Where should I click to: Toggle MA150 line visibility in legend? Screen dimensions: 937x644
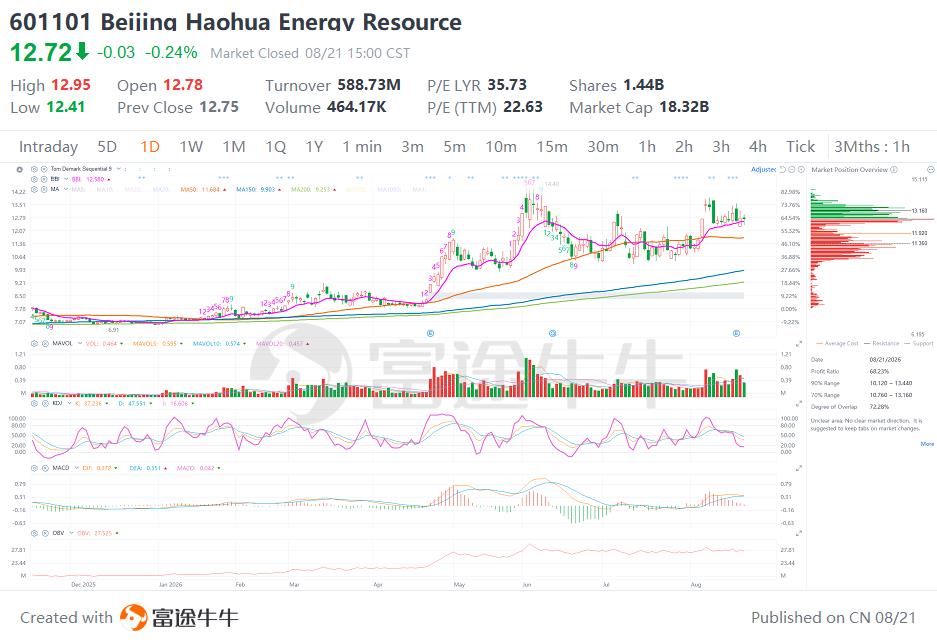[x=257, y=189]
